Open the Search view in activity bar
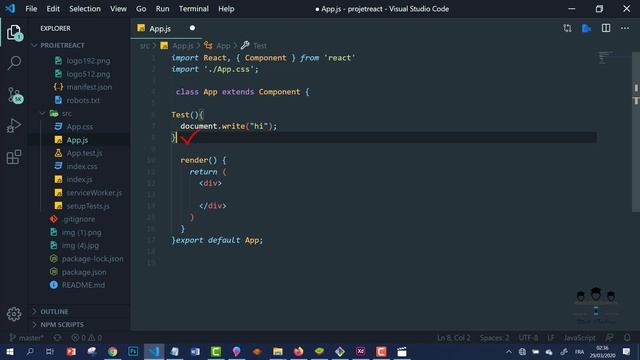Viewport: 640px width, 360px height. point(14,63)
